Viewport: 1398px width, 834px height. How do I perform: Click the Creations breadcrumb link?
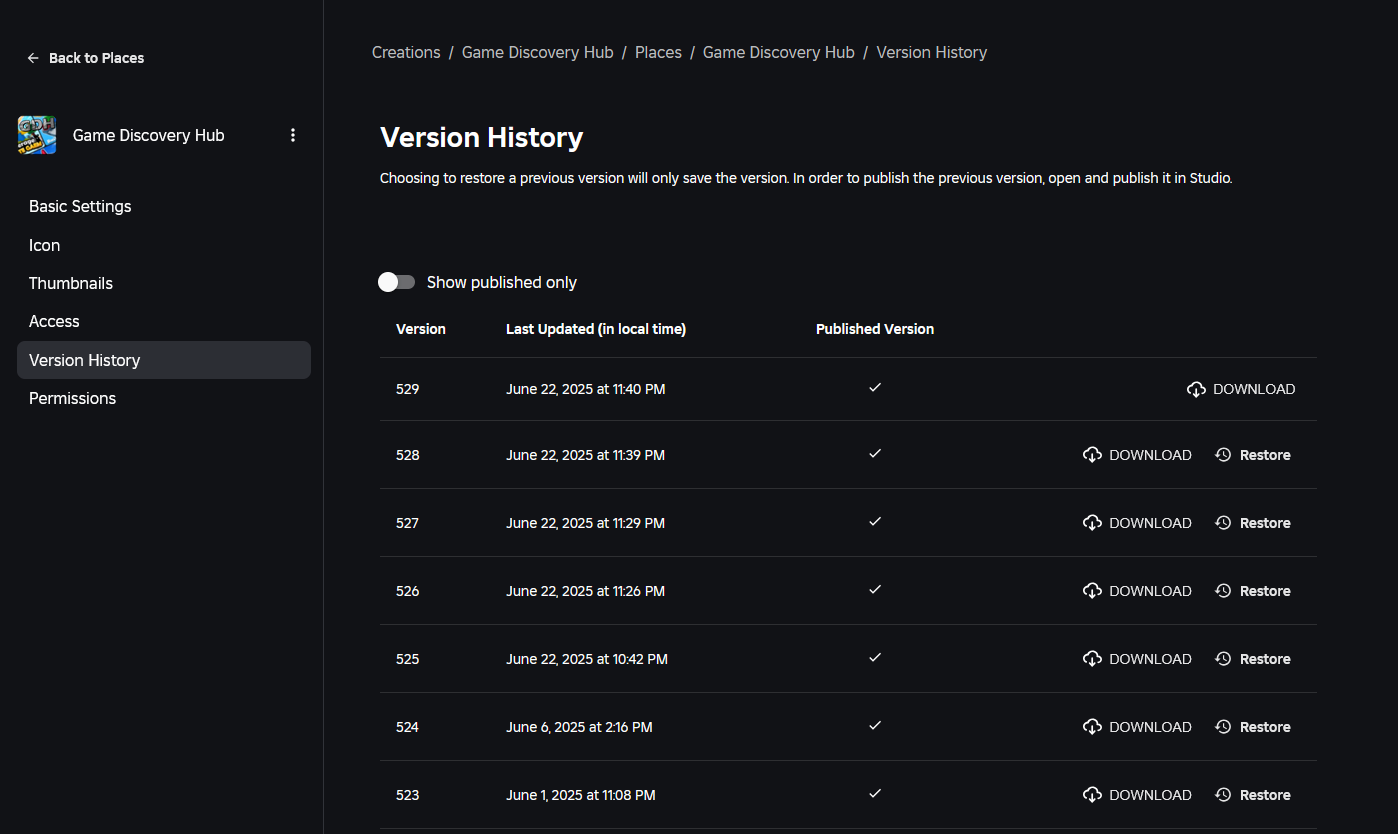[406, 52]
